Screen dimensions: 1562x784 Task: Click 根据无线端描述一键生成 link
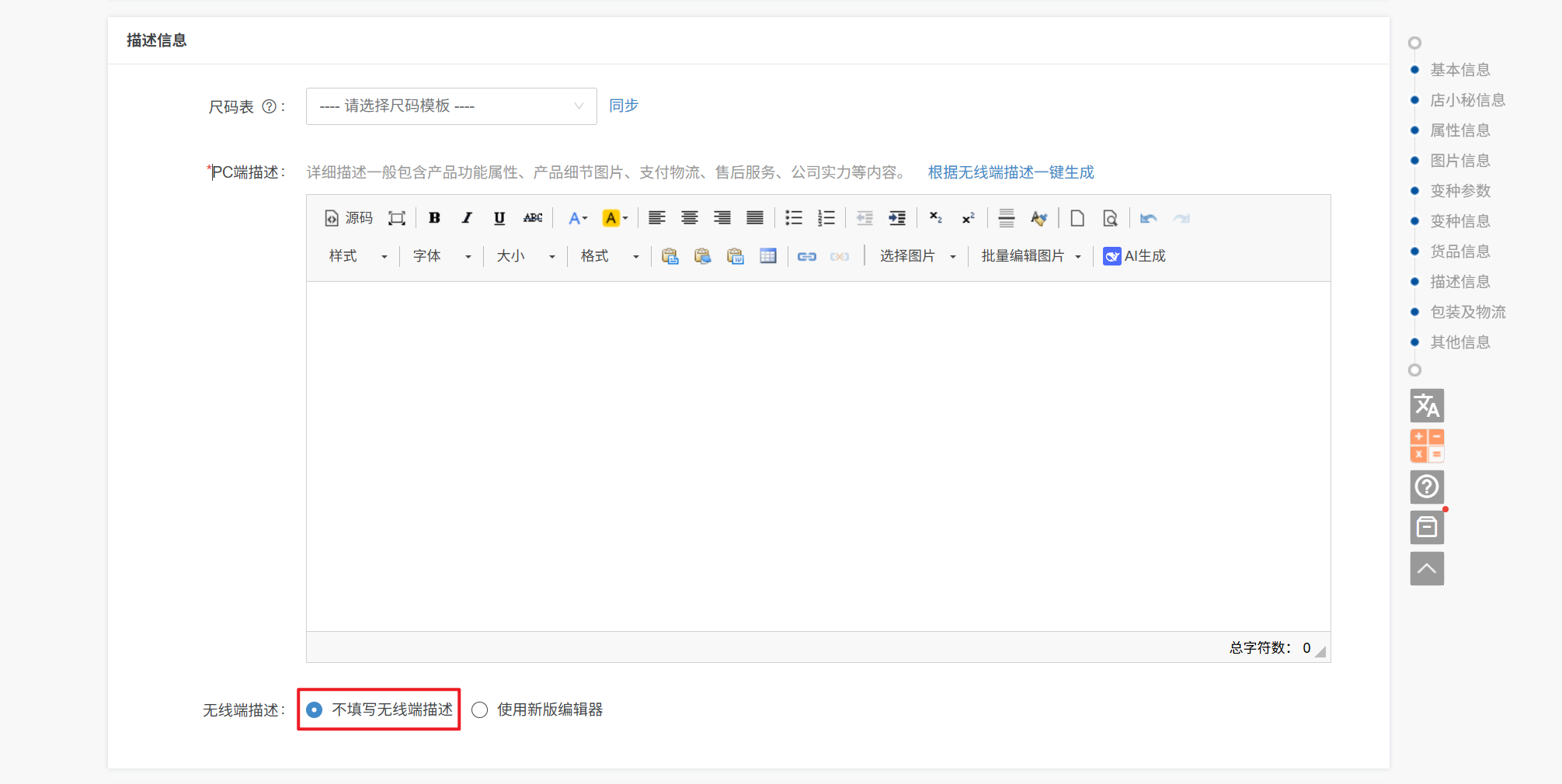click(1011, 172)
